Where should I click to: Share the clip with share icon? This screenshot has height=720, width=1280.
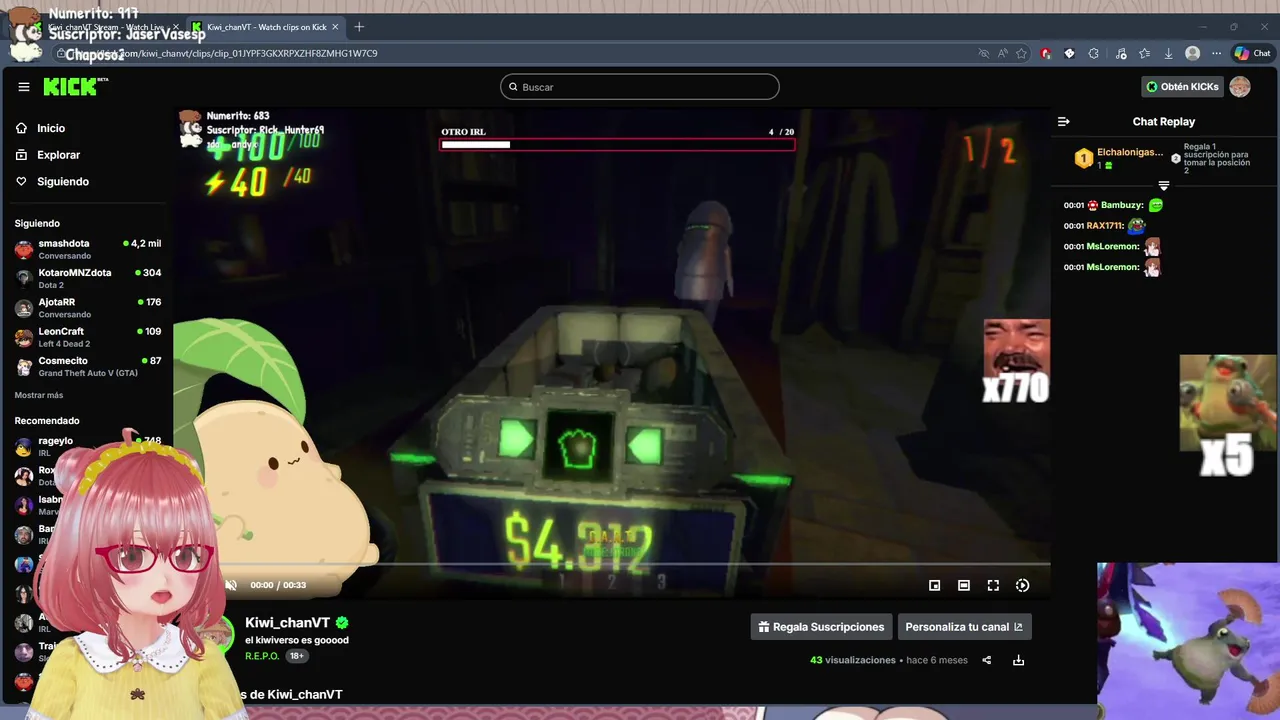click(986, 660)
